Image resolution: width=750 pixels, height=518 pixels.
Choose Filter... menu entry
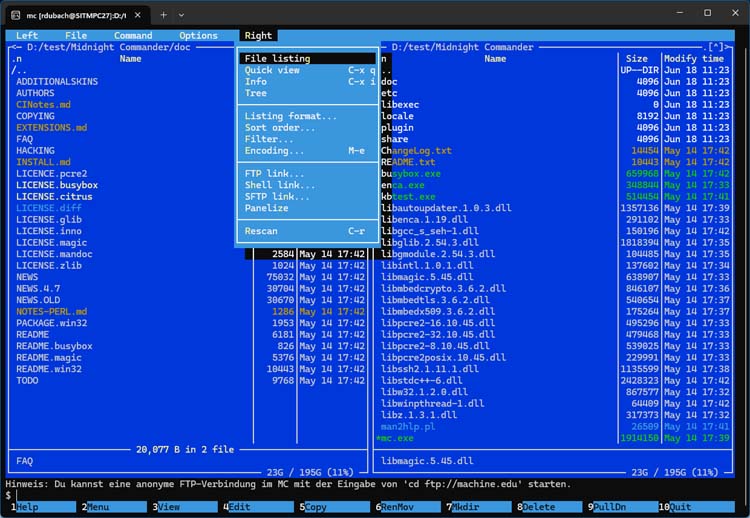click(308, 139)
